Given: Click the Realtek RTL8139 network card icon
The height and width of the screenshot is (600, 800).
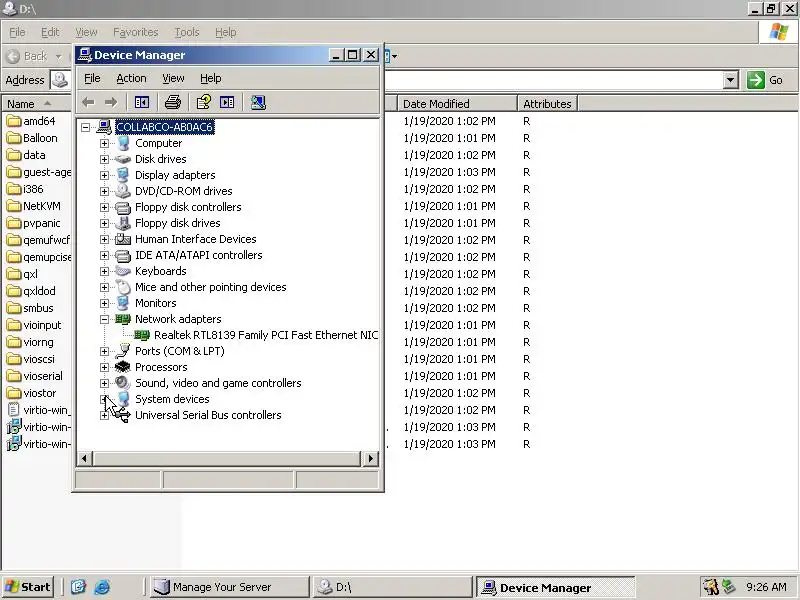Looking at the screenshot, I should (x=142, y=335).
